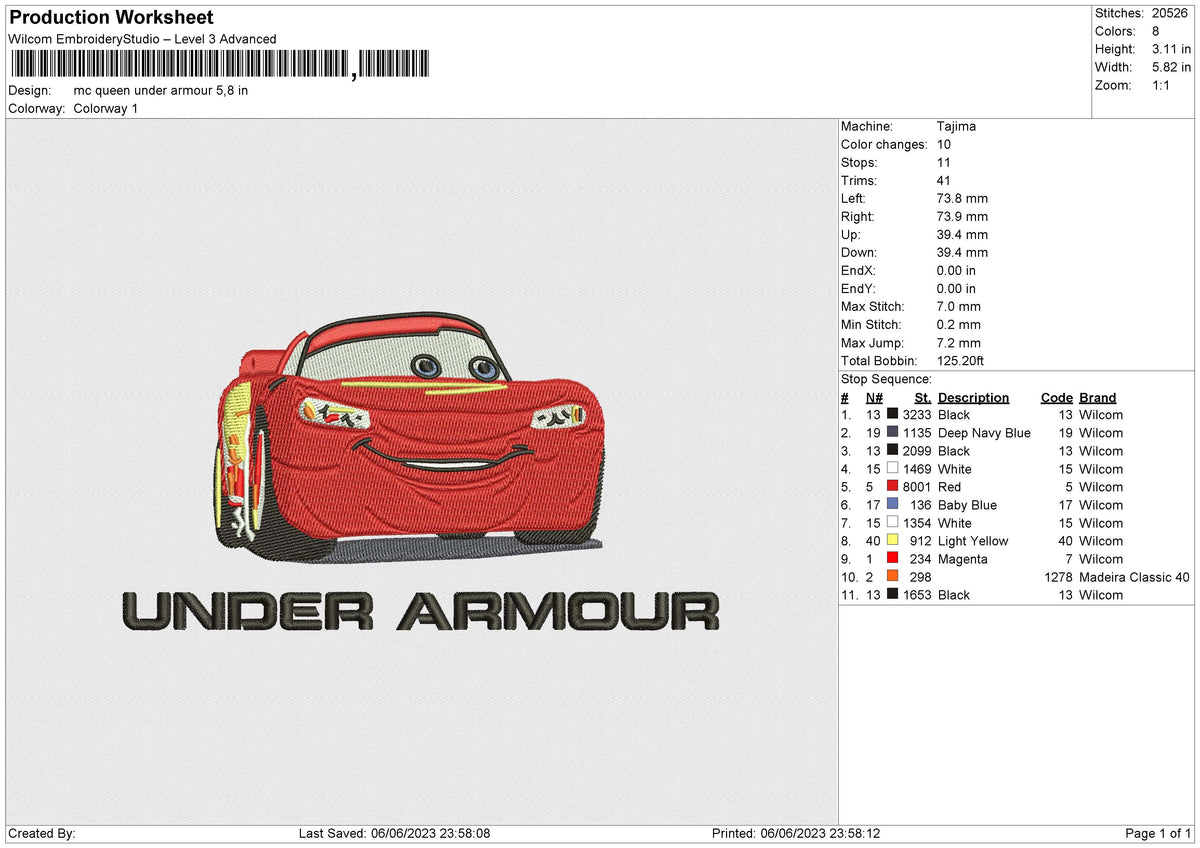1200x848 pixels.
Task: Click the Red color swatch in stop 5
Action: pos(892,487)
